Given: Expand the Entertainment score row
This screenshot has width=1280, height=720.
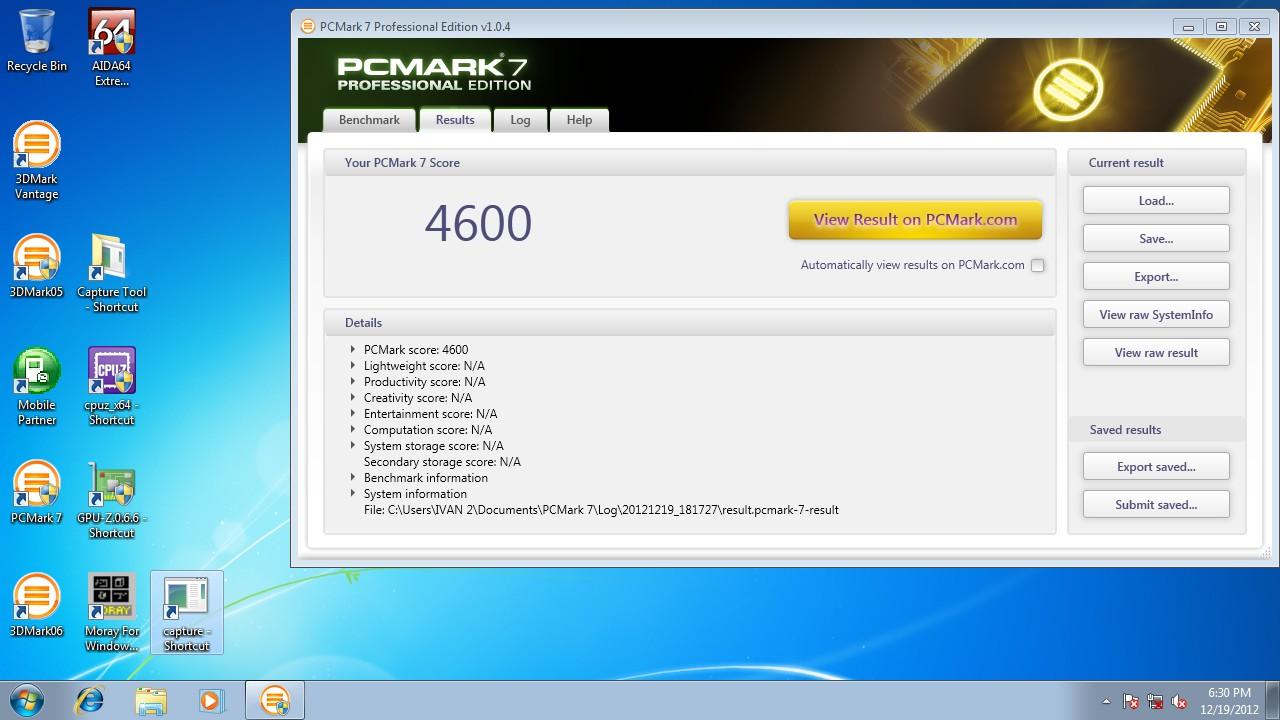Looking at the screenshot, I should (x=353, y=414).
